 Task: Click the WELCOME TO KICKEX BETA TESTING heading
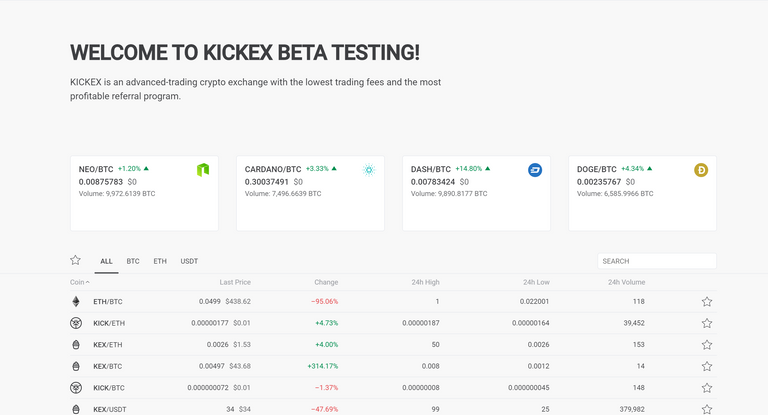245,53
